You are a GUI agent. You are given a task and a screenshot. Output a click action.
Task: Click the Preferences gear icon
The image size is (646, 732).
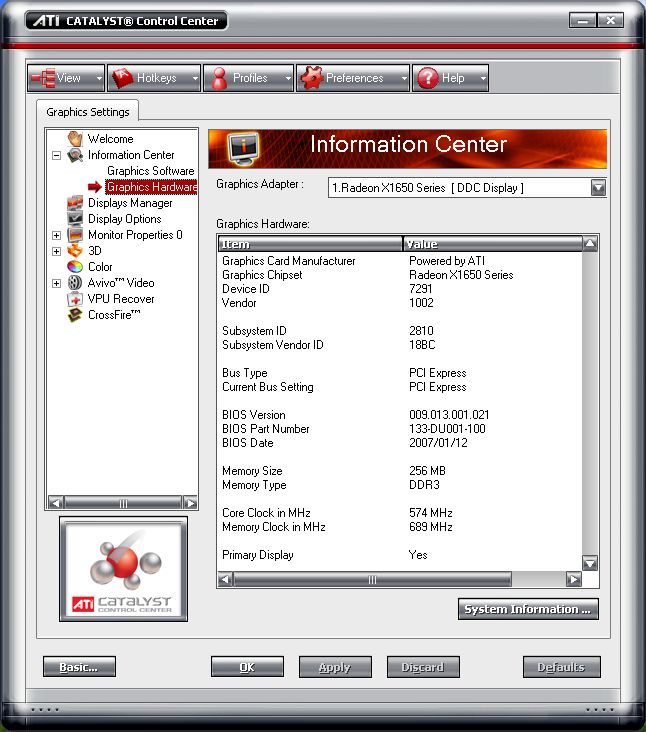pyautogui.click(x=311, y=78)
